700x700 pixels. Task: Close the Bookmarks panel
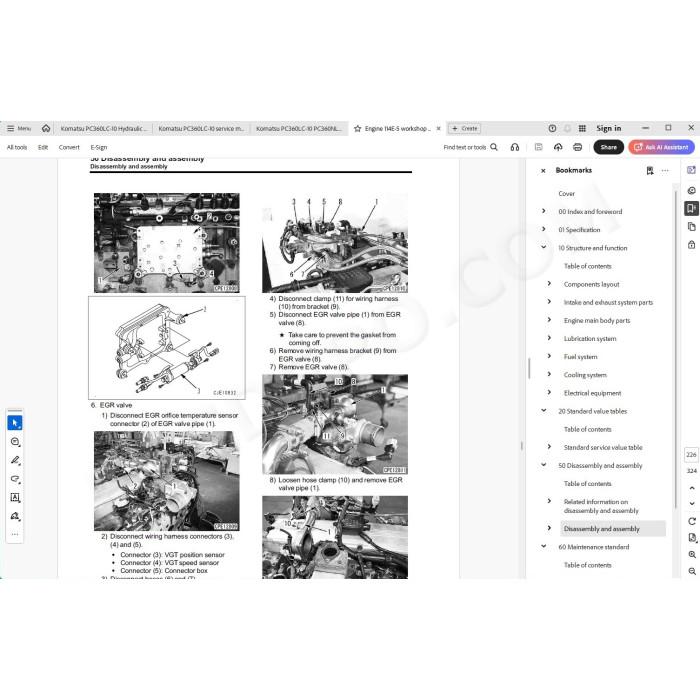click(x=543, y=171)
